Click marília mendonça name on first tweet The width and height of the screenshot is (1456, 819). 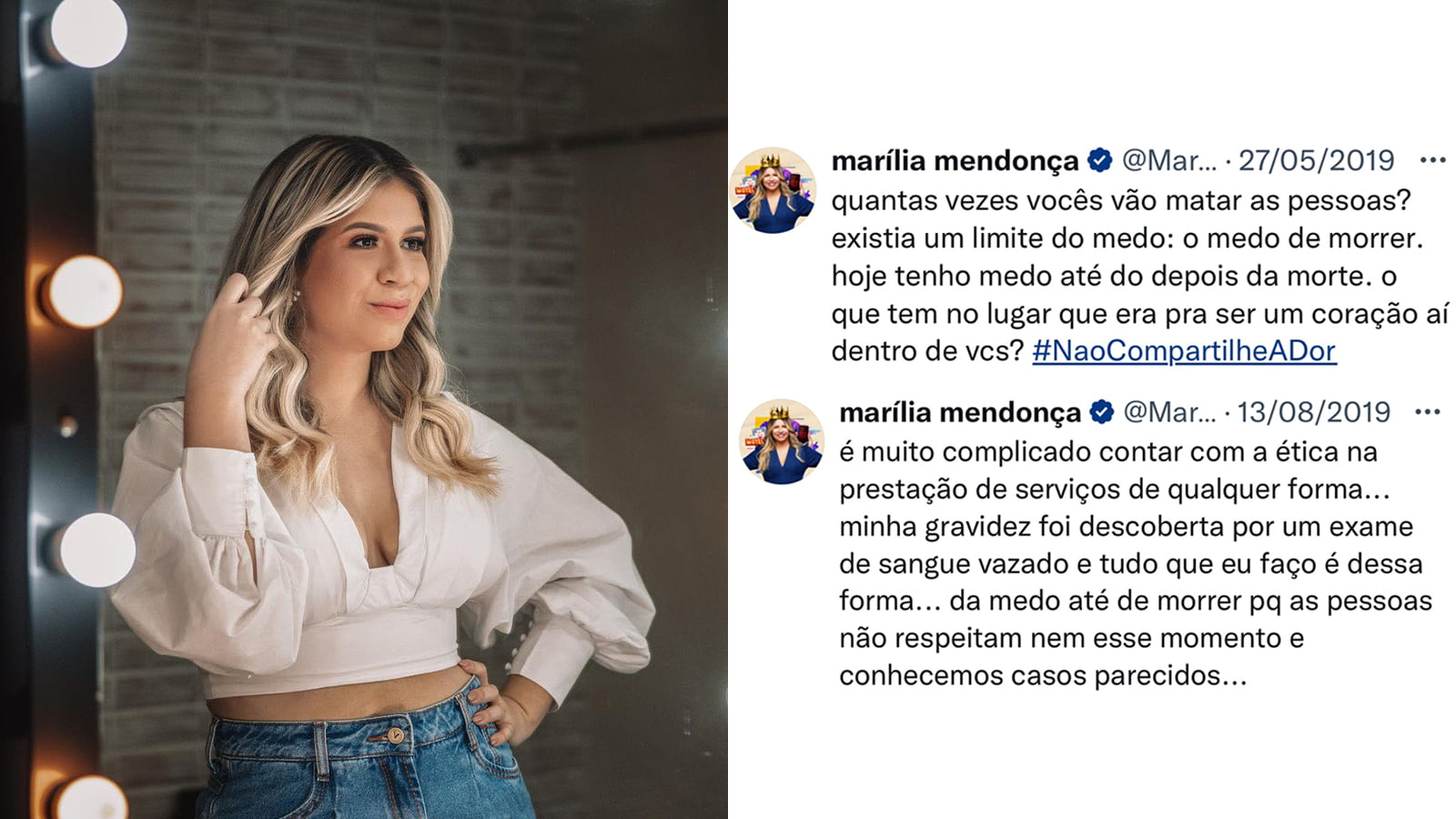click(x=955, y=161)
